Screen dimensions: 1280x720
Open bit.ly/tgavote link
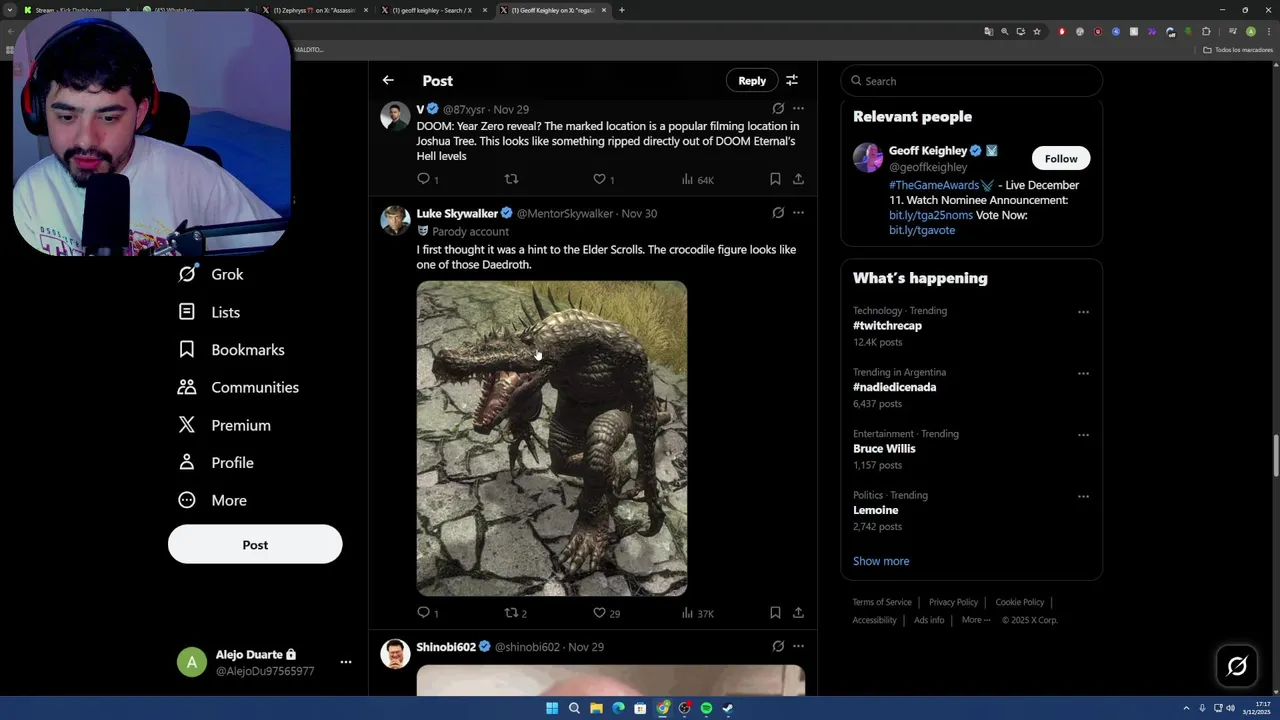922,230
